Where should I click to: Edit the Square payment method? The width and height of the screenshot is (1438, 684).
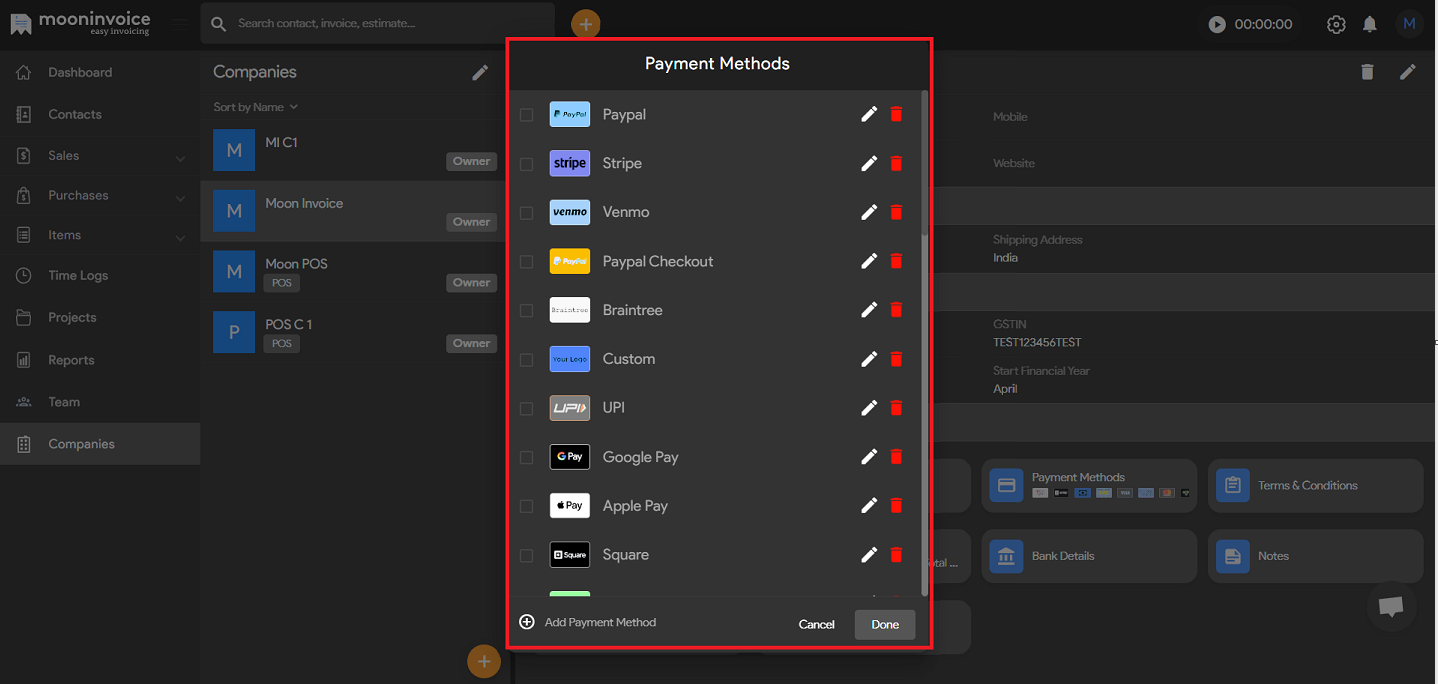(869, 555)
